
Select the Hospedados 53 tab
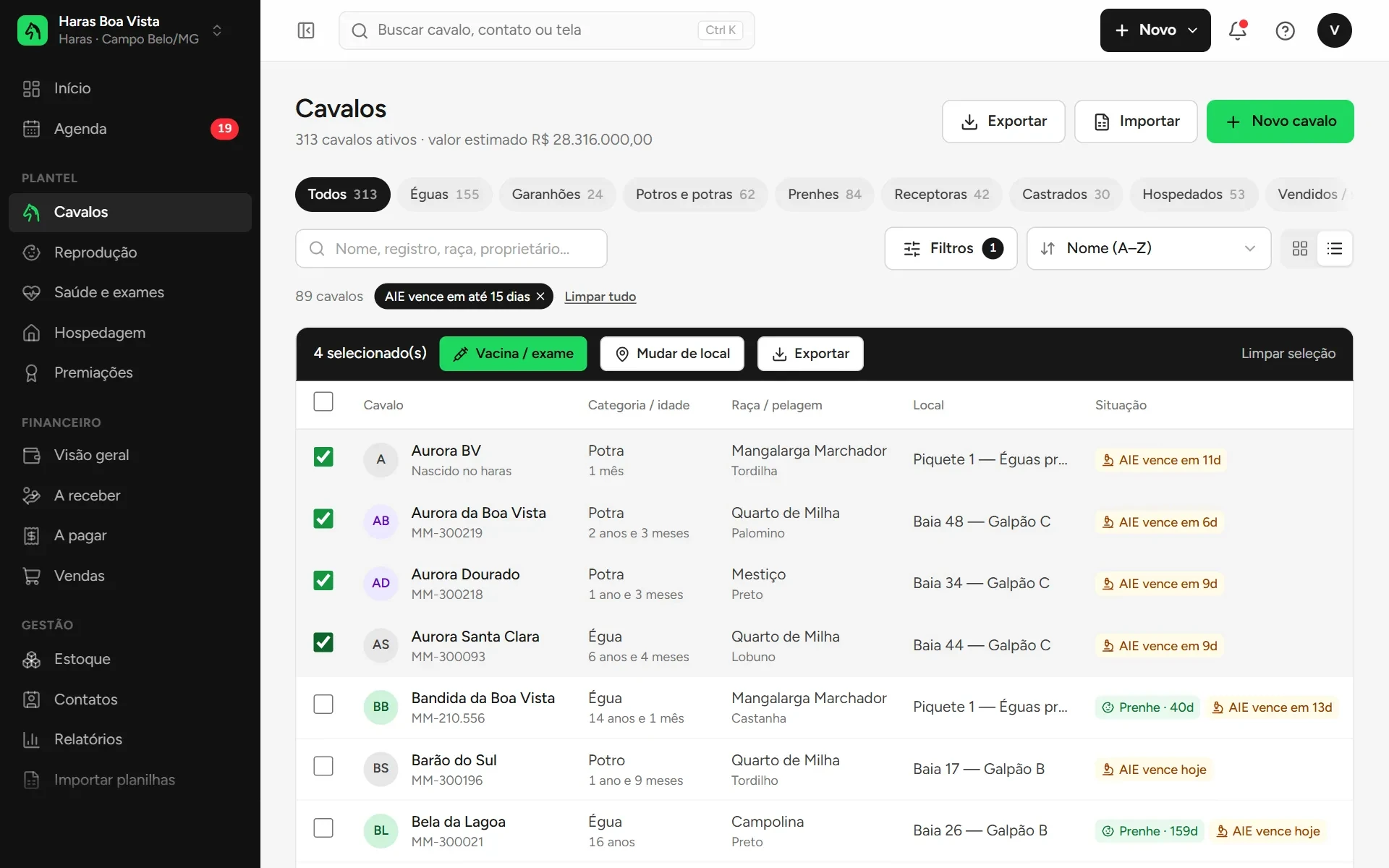pyautogui.click(x=1194, y=195)
